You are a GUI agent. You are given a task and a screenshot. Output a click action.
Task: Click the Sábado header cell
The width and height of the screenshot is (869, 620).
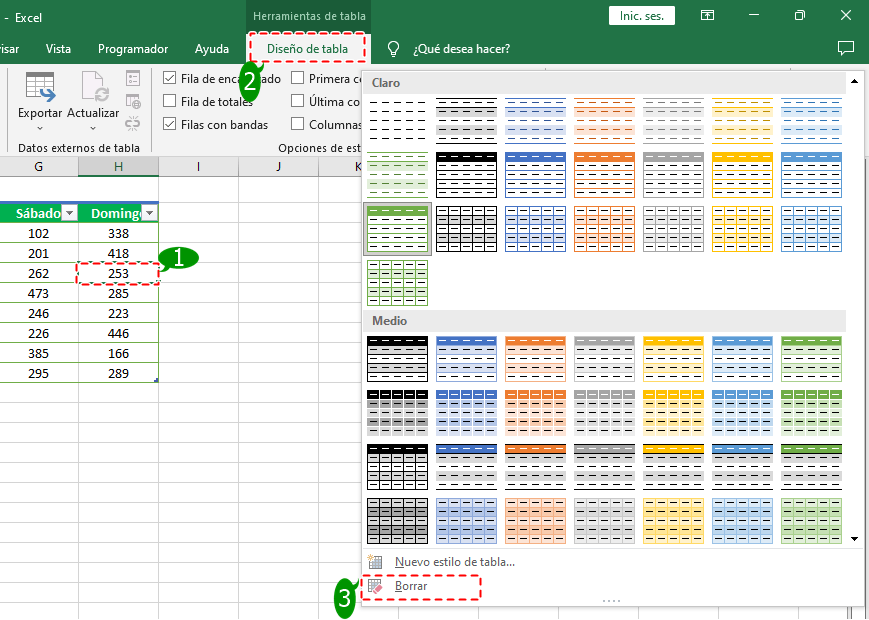click(39, 213)
